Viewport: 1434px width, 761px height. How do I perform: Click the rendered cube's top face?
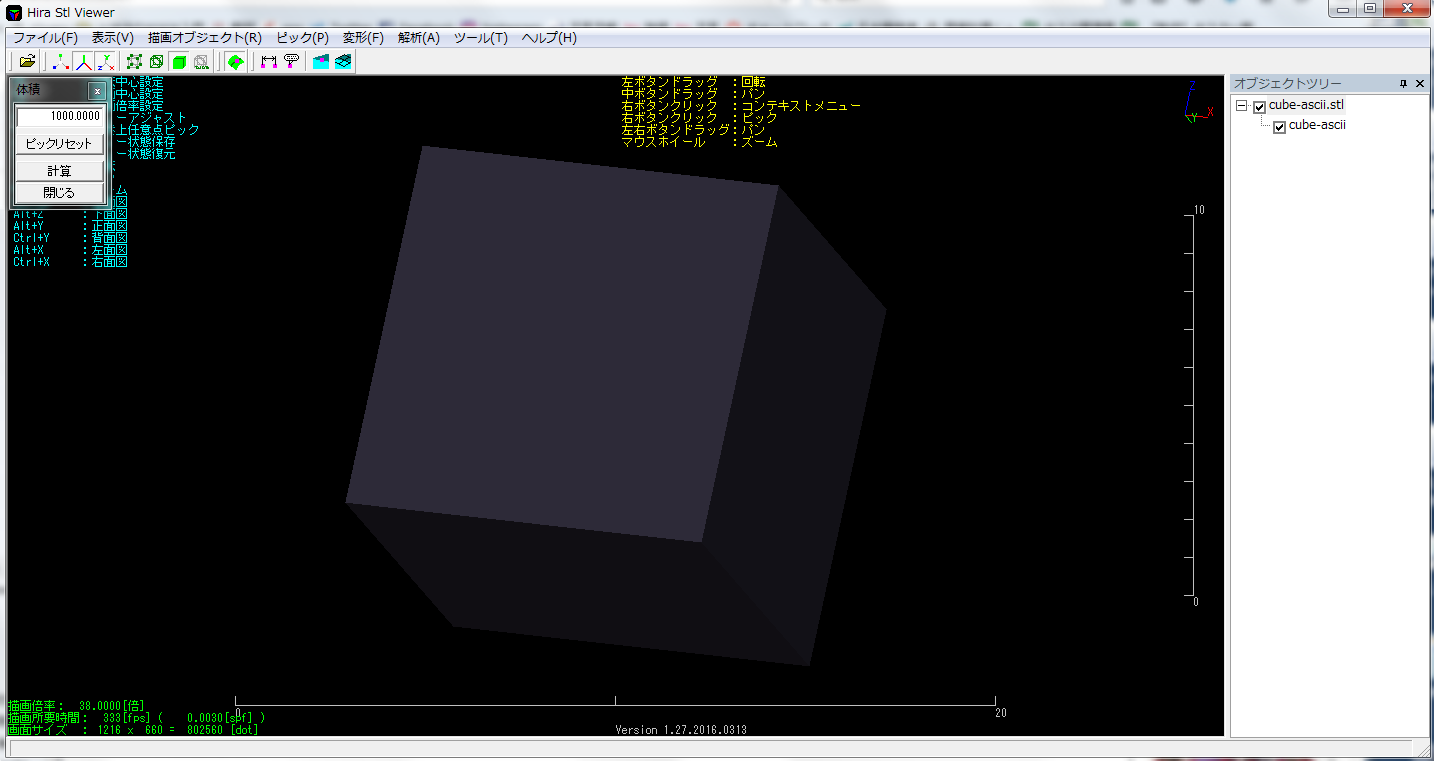tap(561, 343)
